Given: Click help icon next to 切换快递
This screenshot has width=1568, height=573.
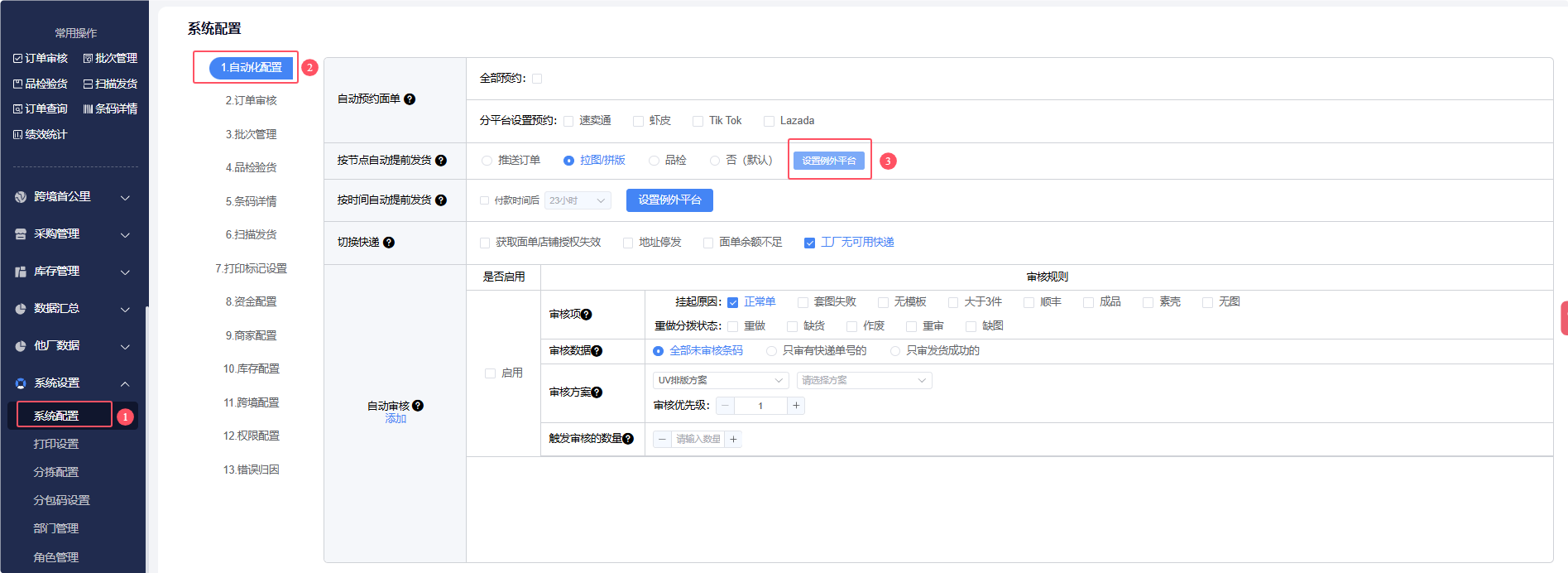Looking at the screenshot, I should (389, 243).
